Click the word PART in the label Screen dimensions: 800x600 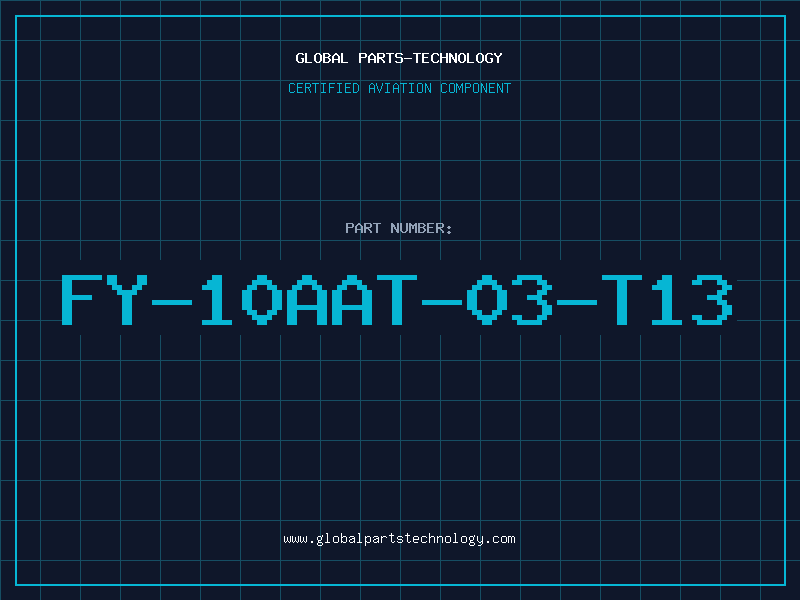[363, 228]
